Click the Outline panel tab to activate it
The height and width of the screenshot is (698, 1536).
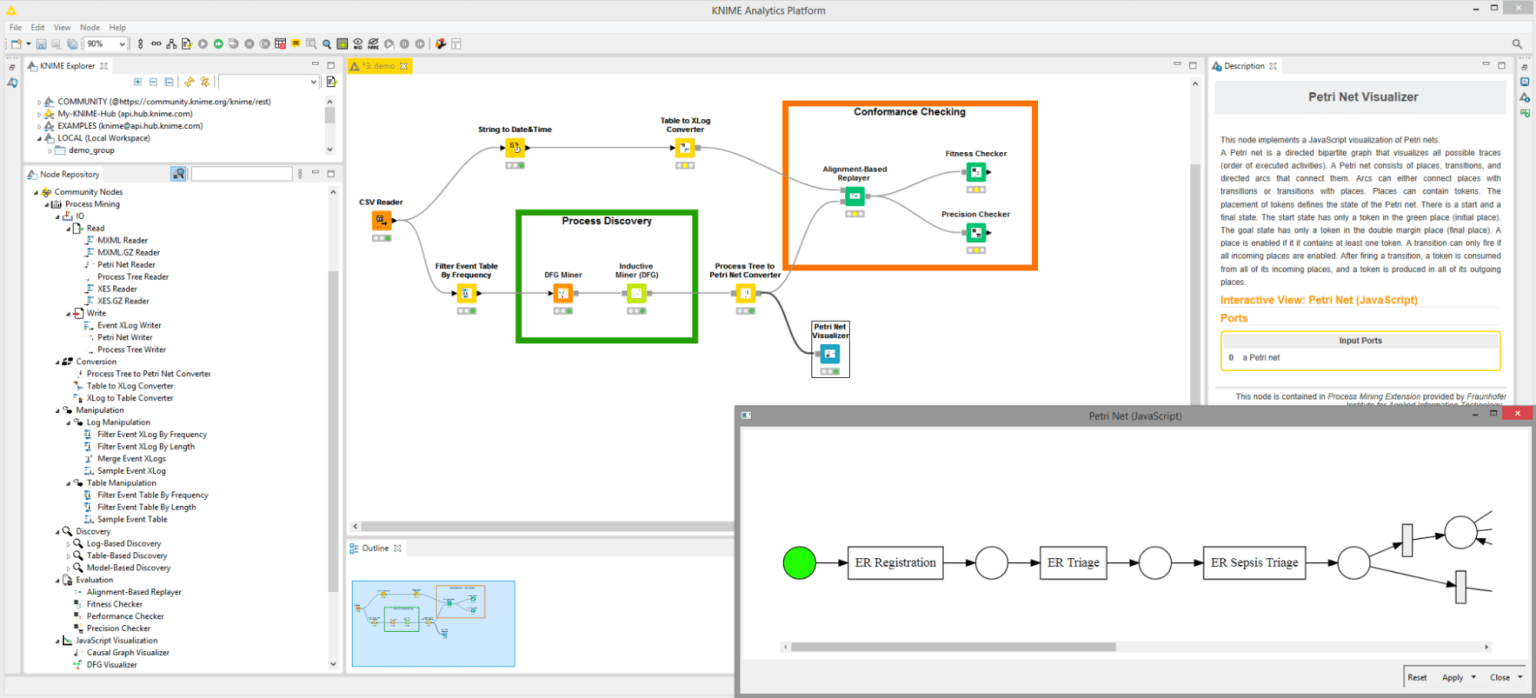coord(375,548)
